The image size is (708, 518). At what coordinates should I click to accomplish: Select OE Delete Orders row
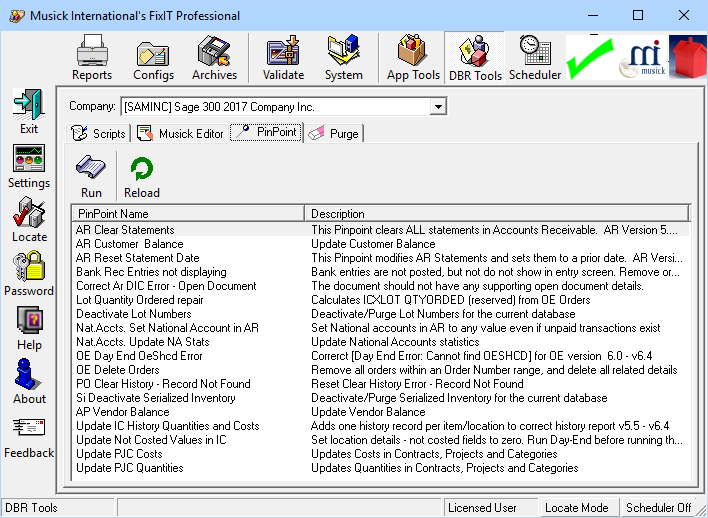[x=381, y=370]
